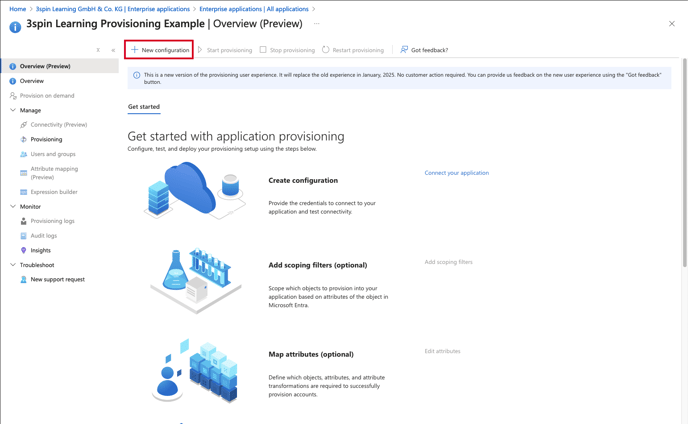Collapse the sidebar with double-chevron icon
This screenshot has width=688, height=424.
point(113,50)
